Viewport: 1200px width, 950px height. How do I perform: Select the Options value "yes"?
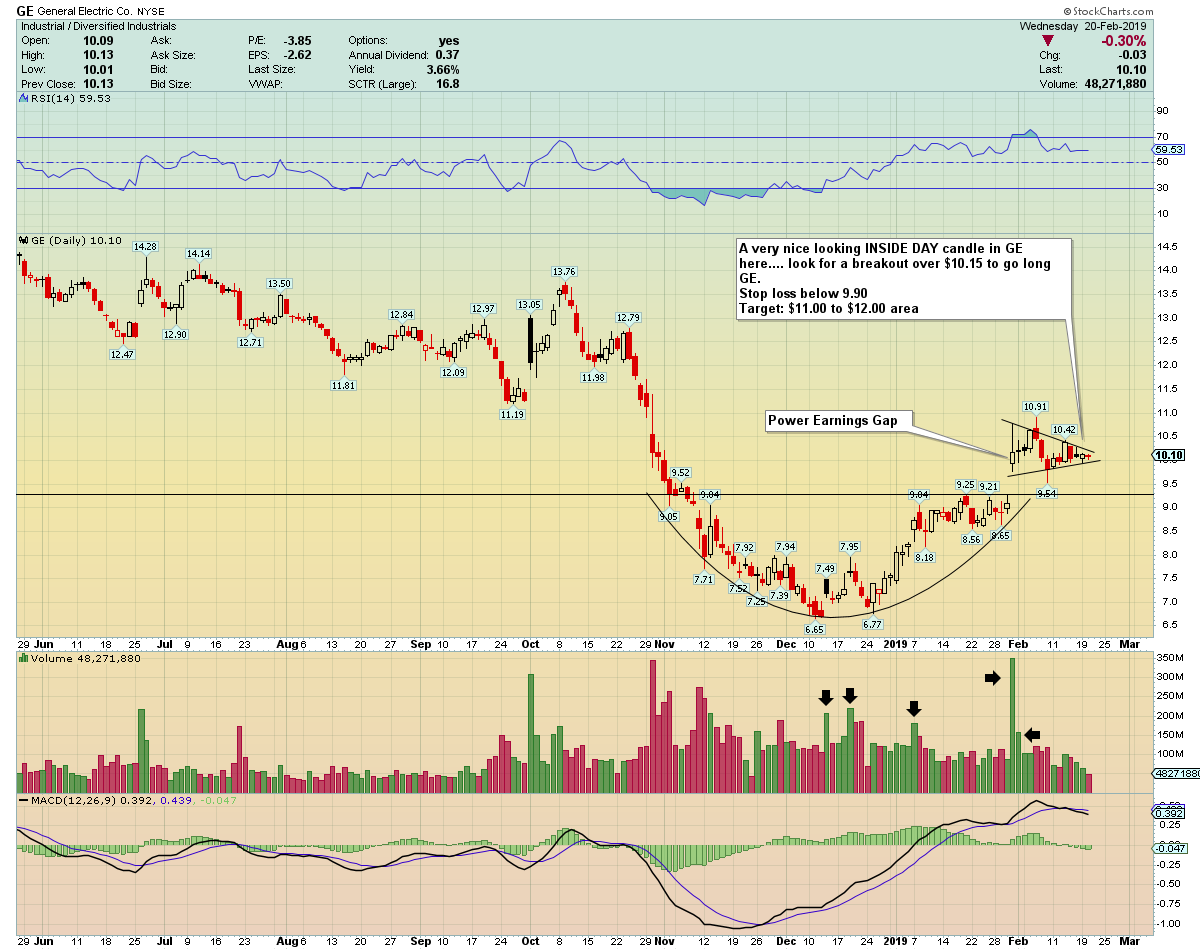[x=448, y=41]
